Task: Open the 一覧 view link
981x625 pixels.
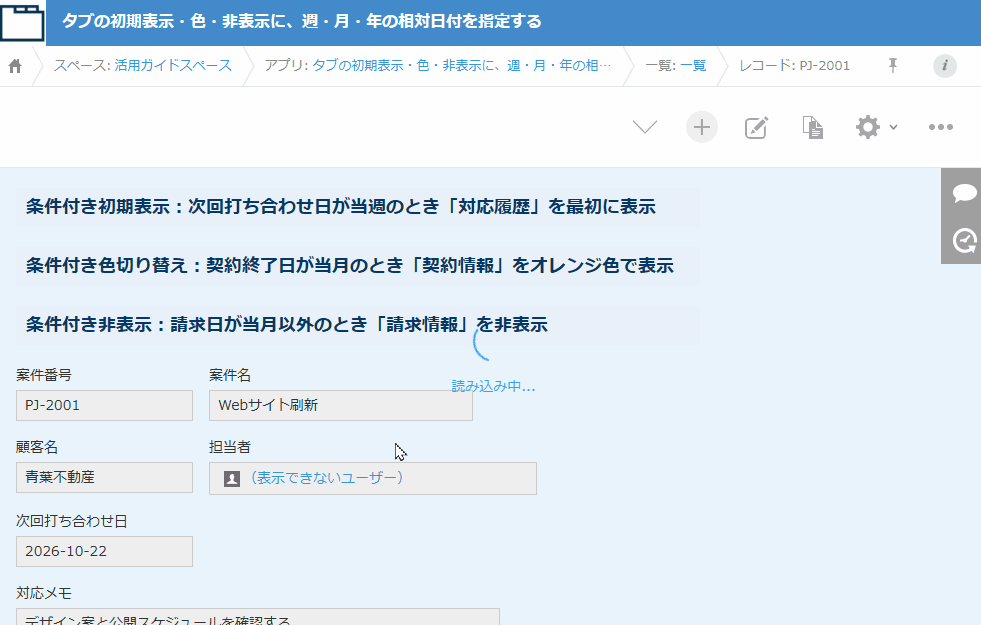Action: click(x=693, y=66)
